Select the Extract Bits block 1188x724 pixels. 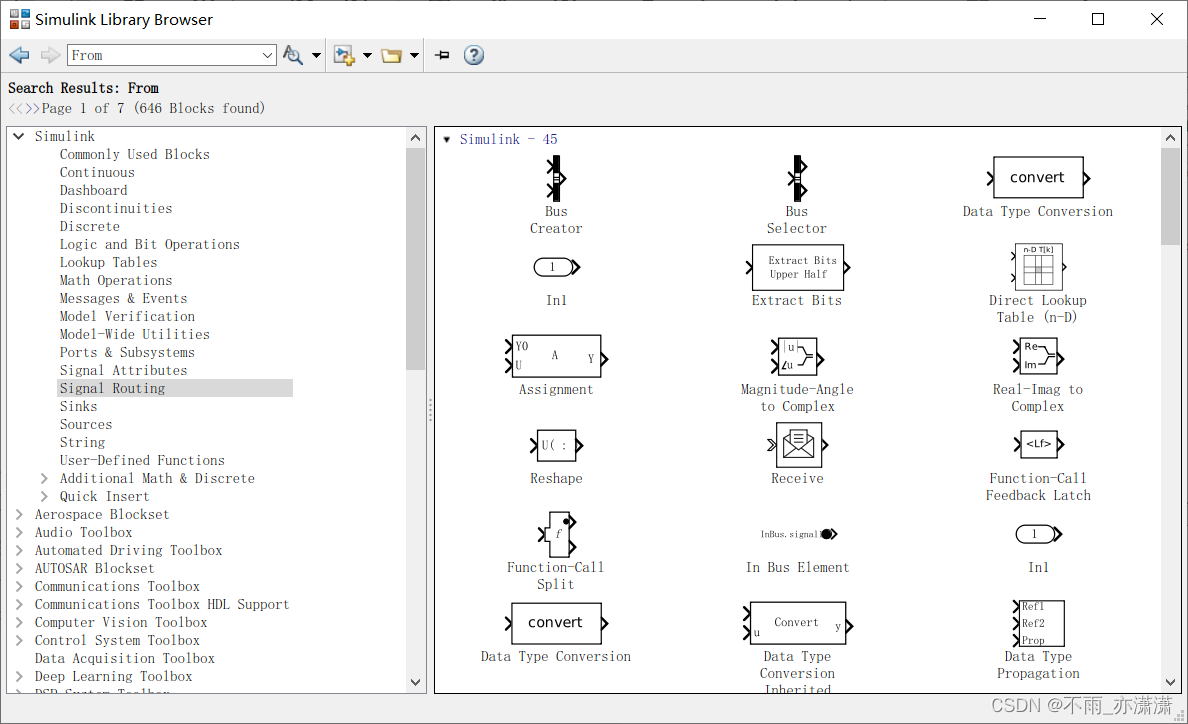(797, 267)
